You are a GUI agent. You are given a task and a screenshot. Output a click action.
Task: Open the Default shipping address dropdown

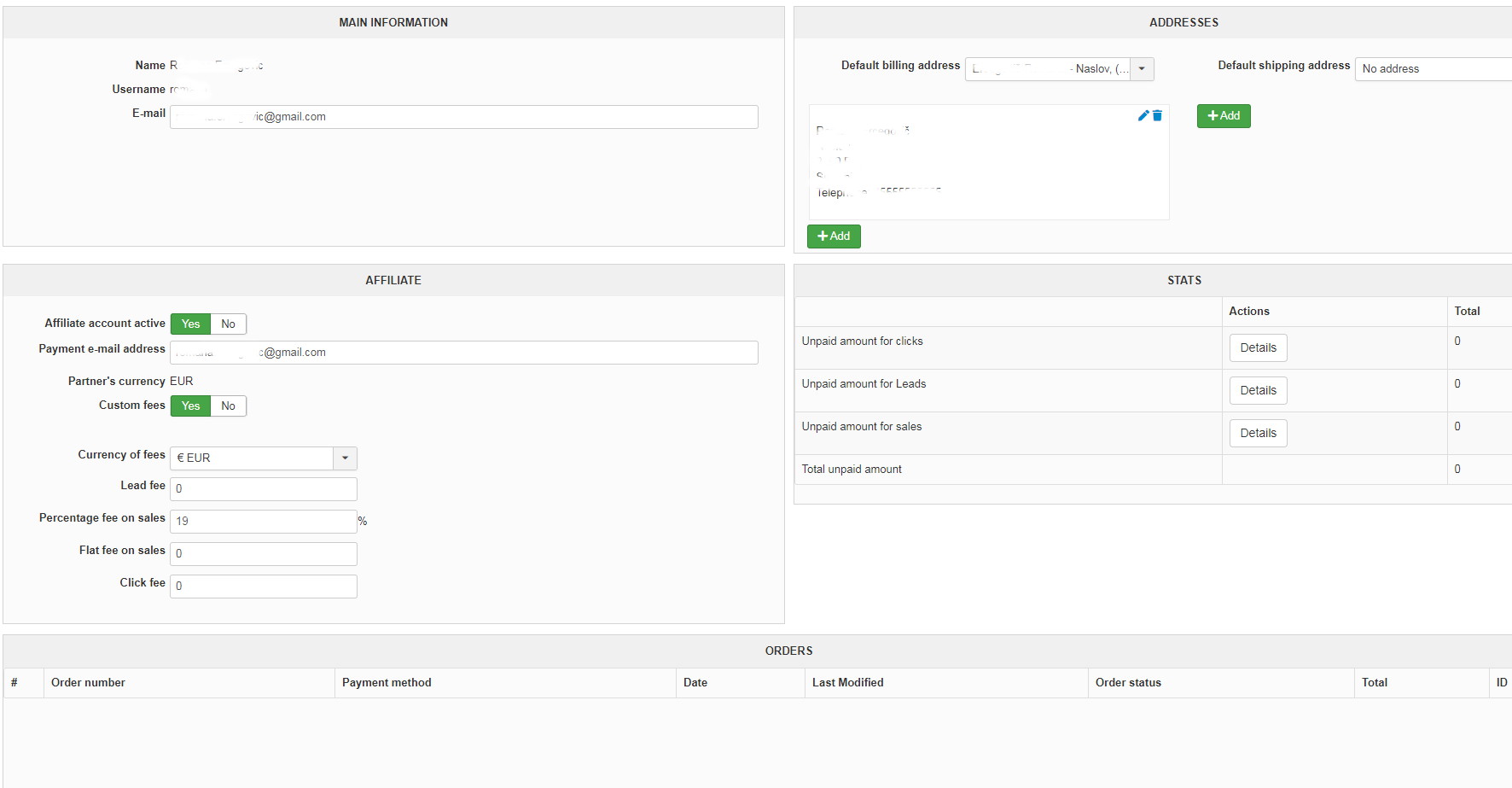click(x=1433, y=69)
